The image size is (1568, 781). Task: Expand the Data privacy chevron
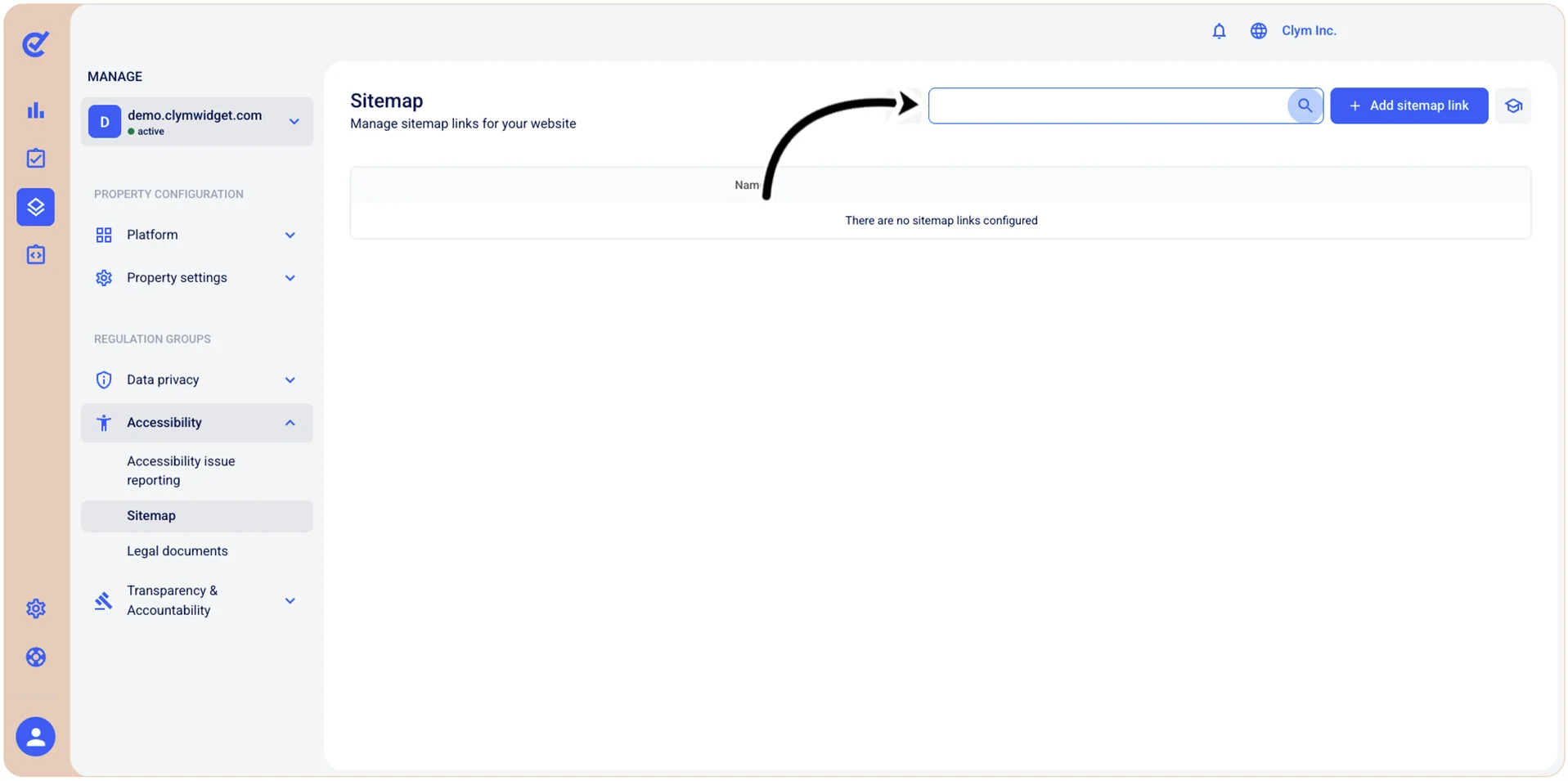tap(290, 380)
